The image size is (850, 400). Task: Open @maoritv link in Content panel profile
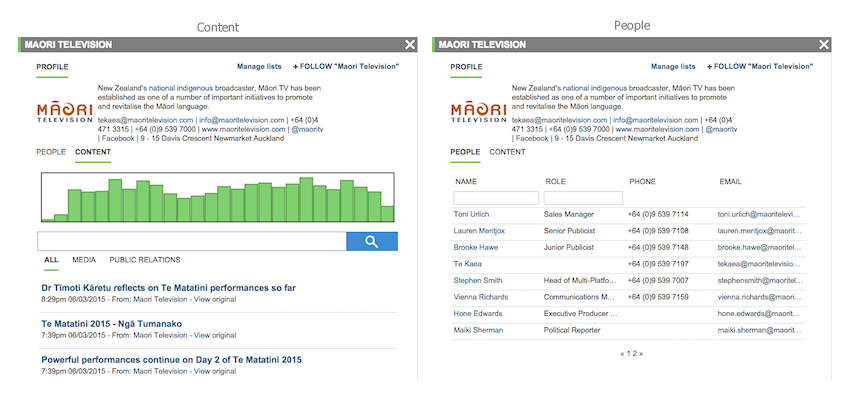307,130
